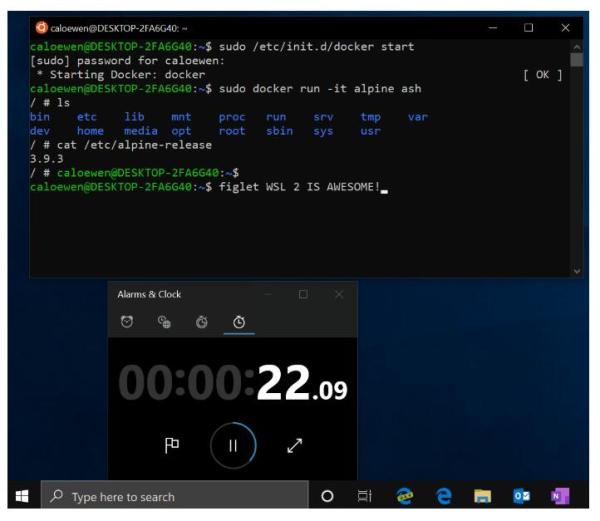The image size is (600, 521).
Task: Open the Windows Start menu
Action: [x=22, y=496]
